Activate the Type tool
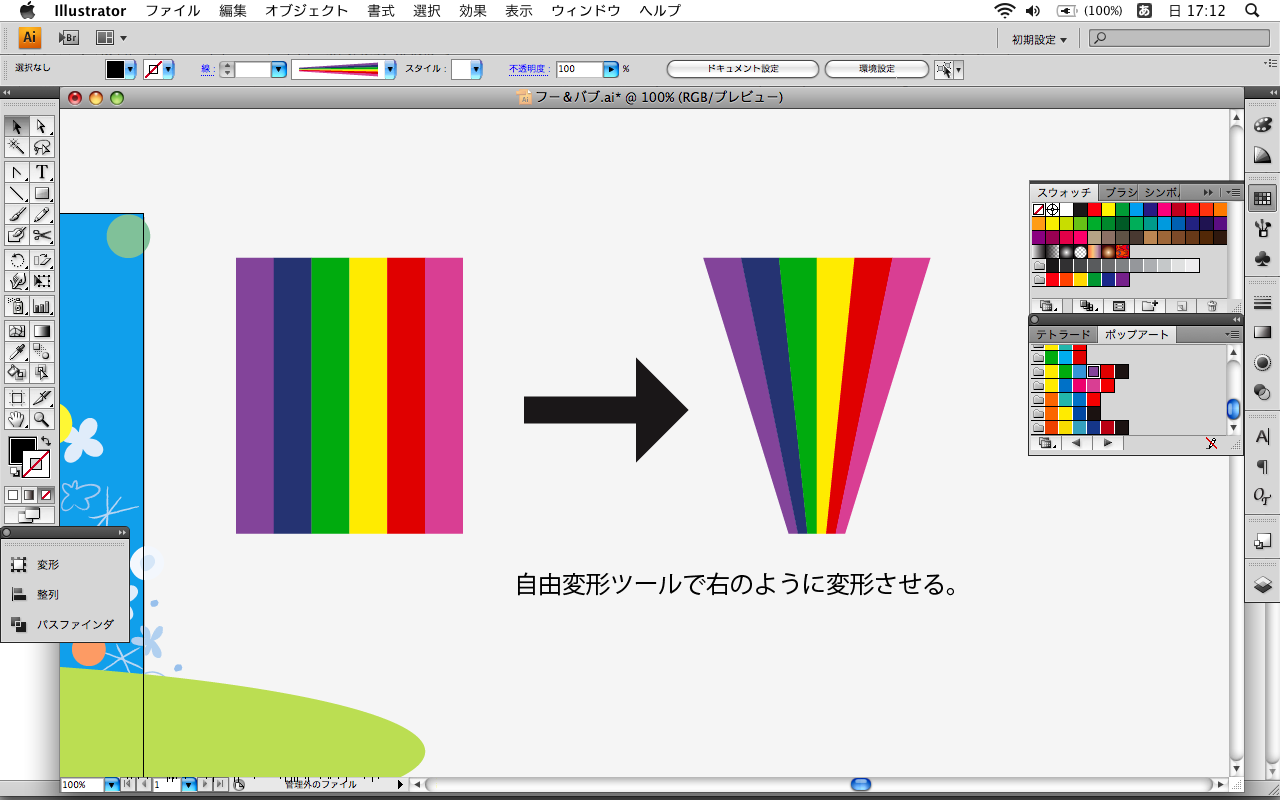The image size is (1280, 800). tap(42, 172)
